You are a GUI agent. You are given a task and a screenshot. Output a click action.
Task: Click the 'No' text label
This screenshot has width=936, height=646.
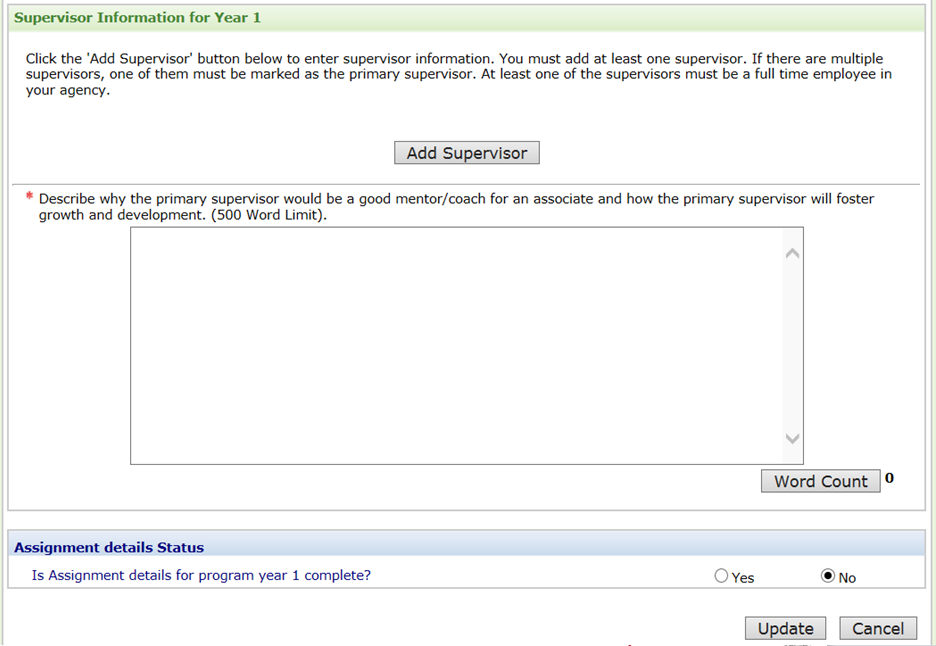click(847, 577)
